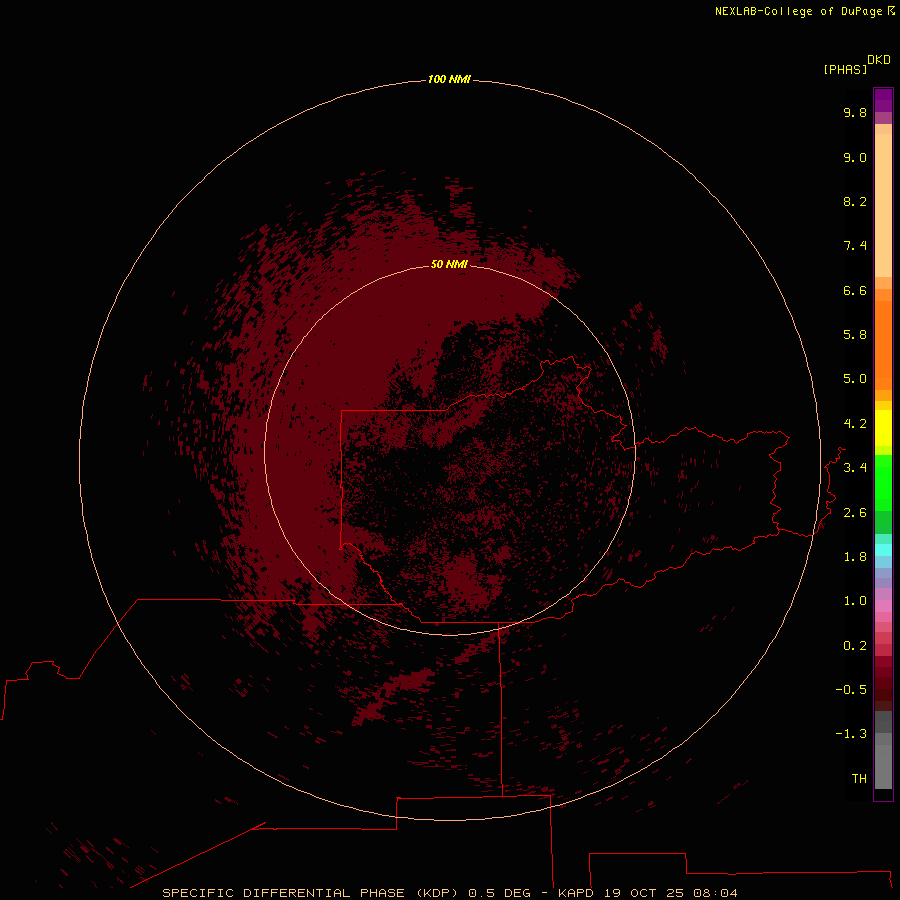900x900 pixels.
Task: Click the 4.2 scale value
Action: click(x=855, y=424)
